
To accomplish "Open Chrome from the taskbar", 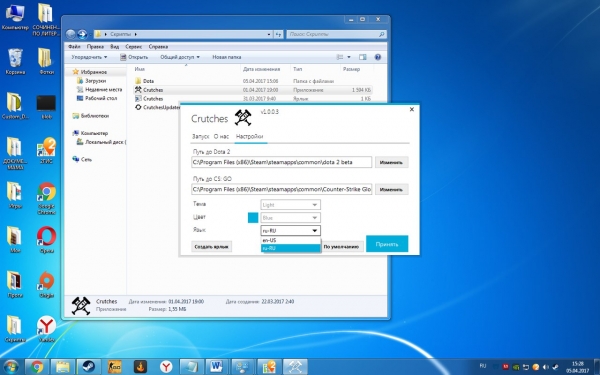I will (x=37, y=367).
